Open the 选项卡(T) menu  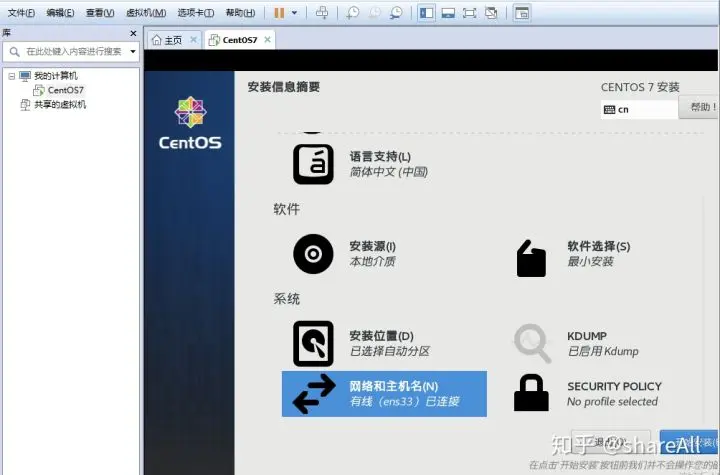(x=196, y=13)
